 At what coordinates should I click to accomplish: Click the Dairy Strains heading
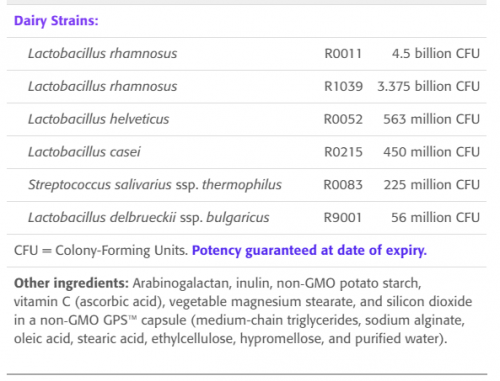[56, 21]
